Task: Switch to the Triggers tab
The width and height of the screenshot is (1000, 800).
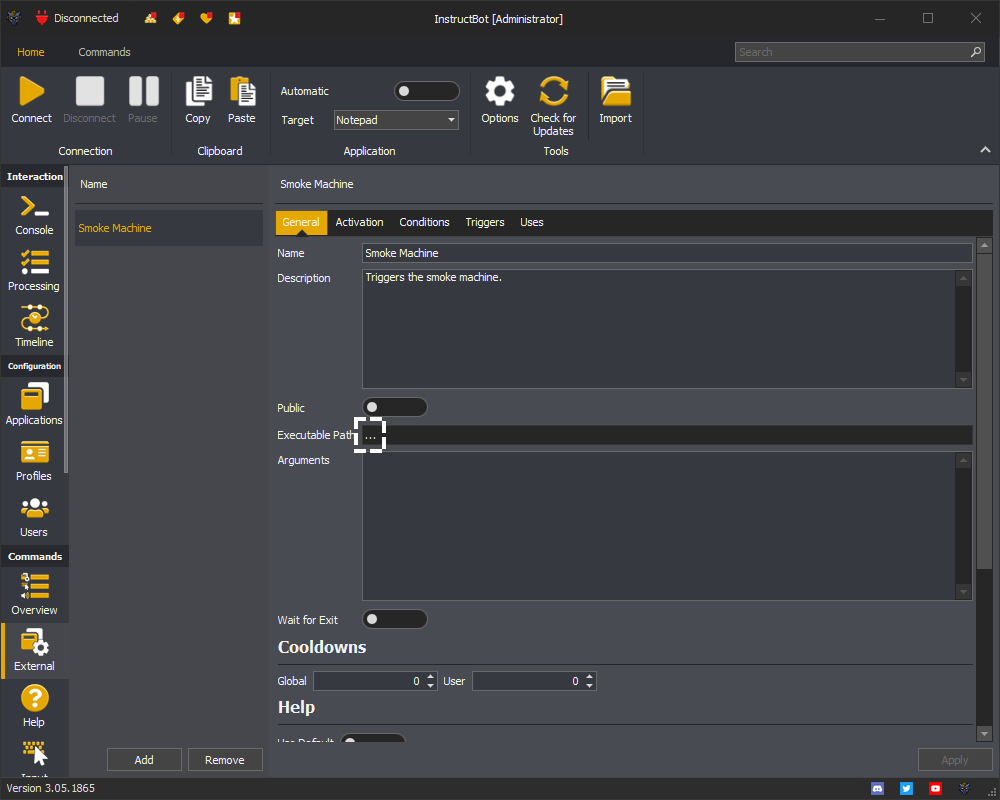Action: pyautogui.click(x=485, y=223)
